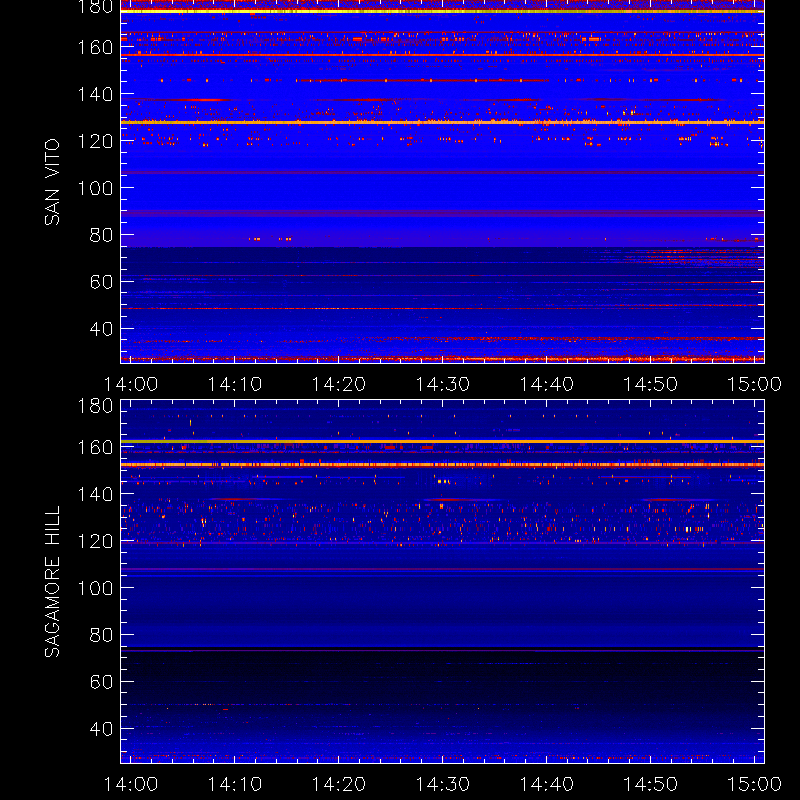
Task: Click 14:00 time label under San Vito plot
Action: 131,384
